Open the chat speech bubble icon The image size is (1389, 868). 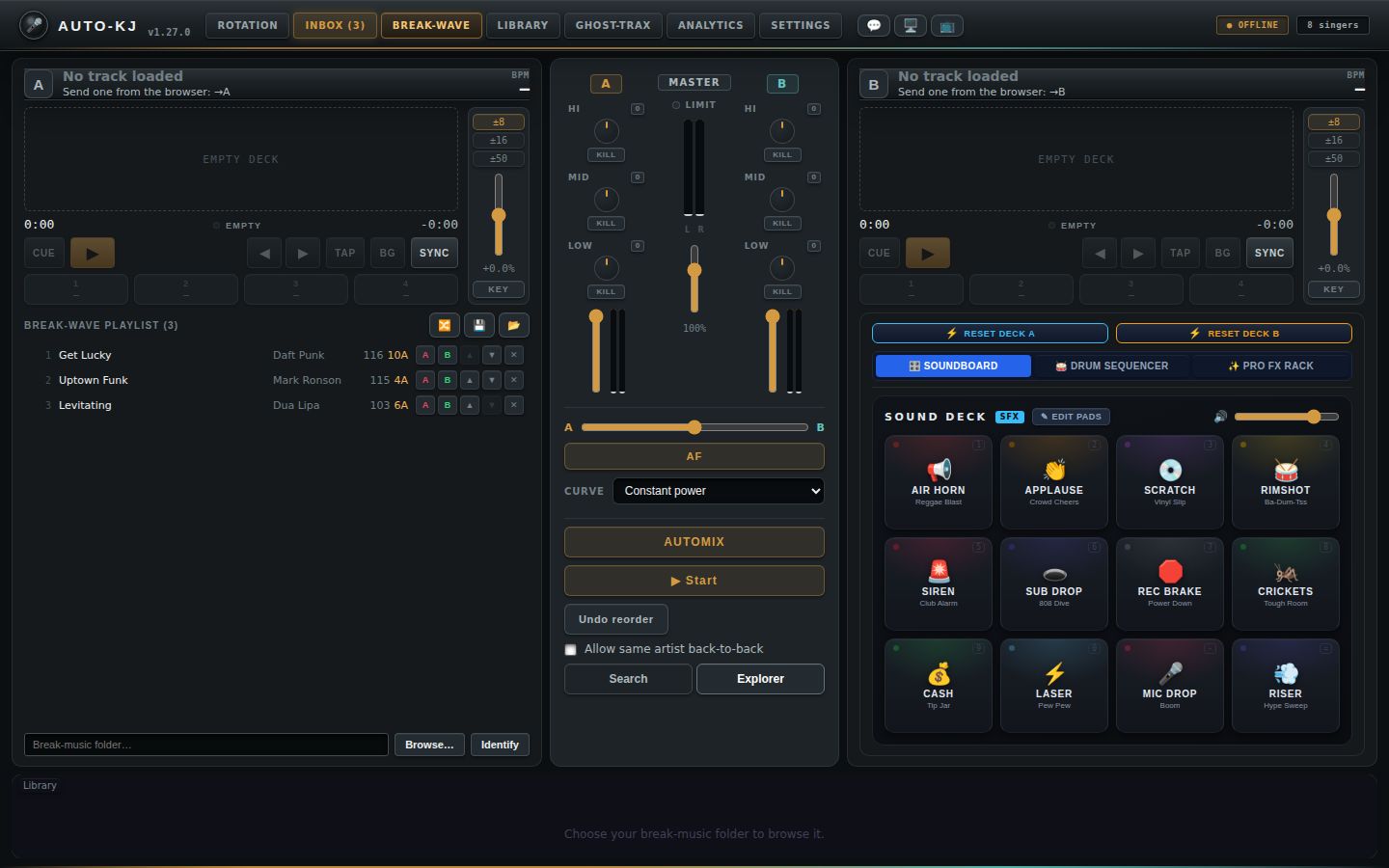874,26
